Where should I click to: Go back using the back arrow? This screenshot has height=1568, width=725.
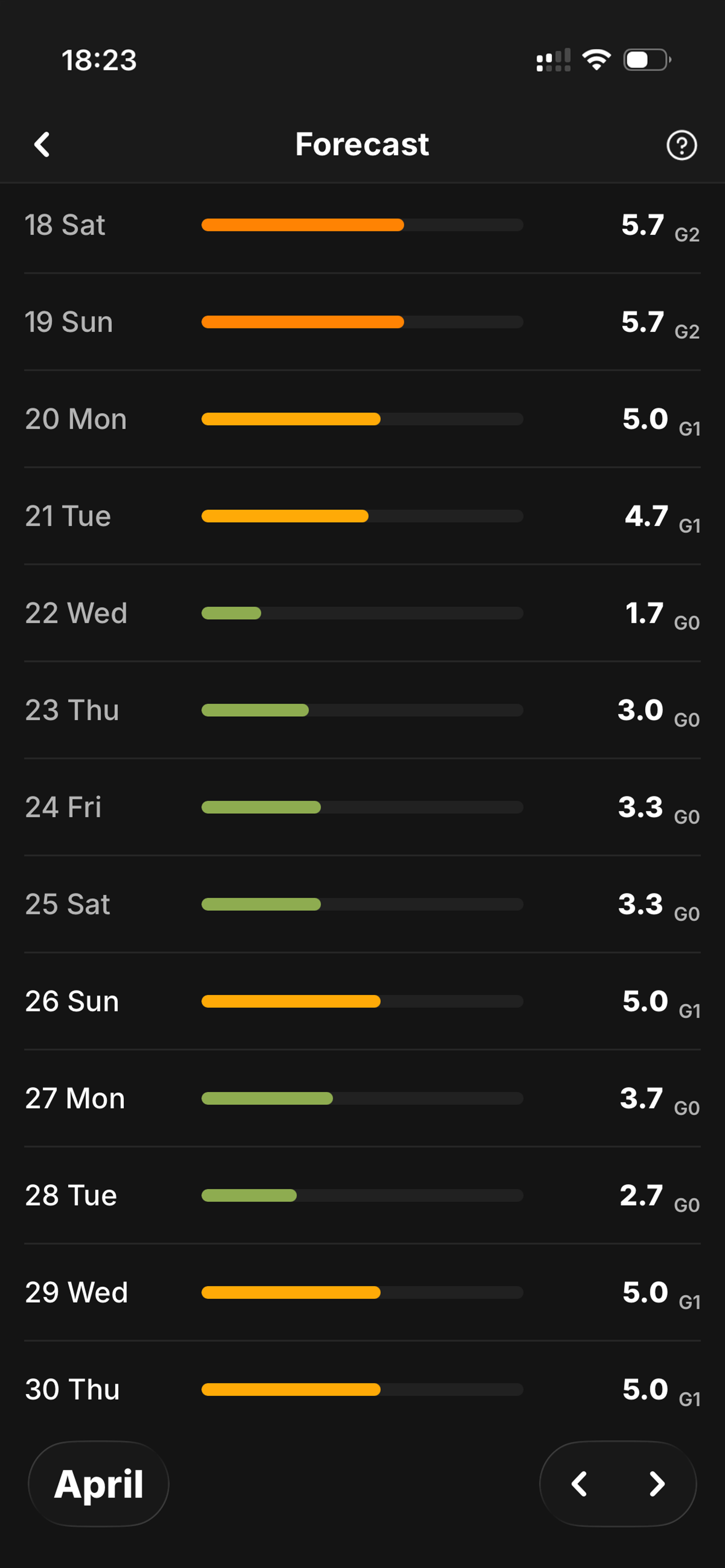click(x=42, y=145)
